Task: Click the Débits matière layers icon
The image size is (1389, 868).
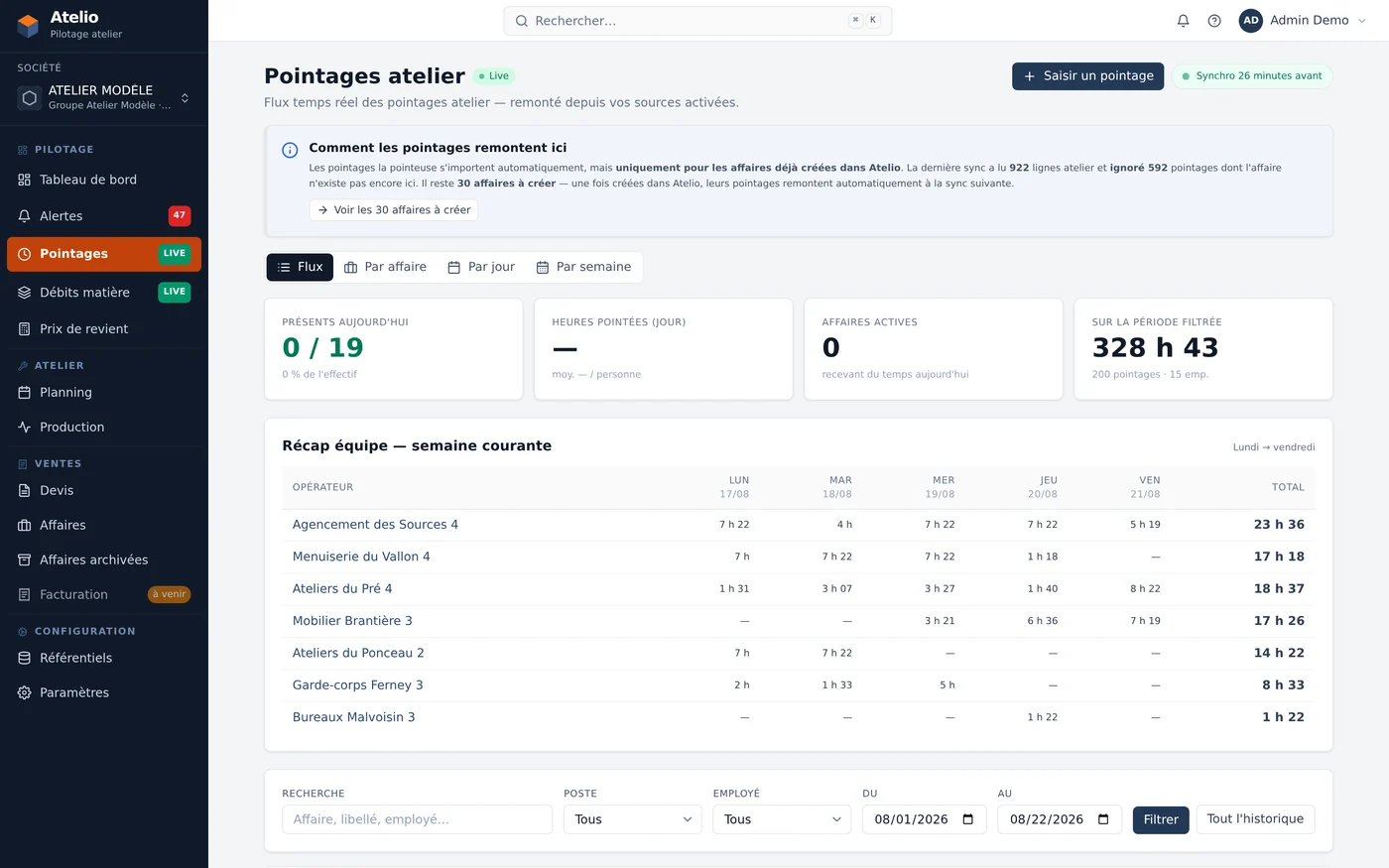Action: tap(25, 293)
